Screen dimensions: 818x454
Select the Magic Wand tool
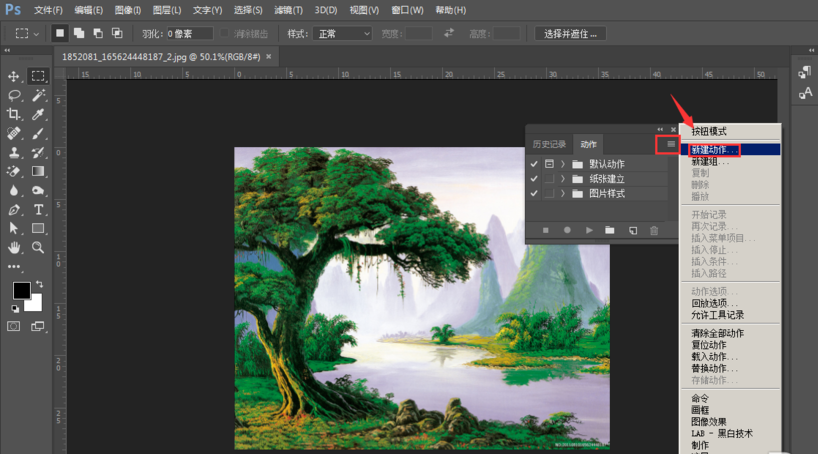(38, 95)
